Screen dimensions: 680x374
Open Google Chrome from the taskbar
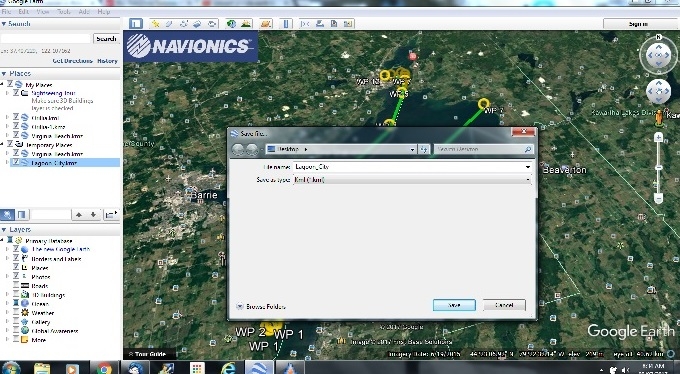pyautogui.click(x=104, y=369)
